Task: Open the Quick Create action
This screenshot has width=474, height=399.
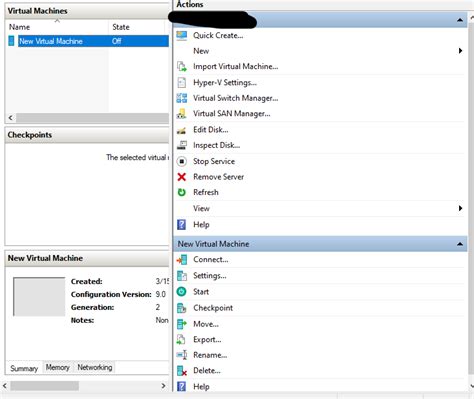Action: (218, 35)
